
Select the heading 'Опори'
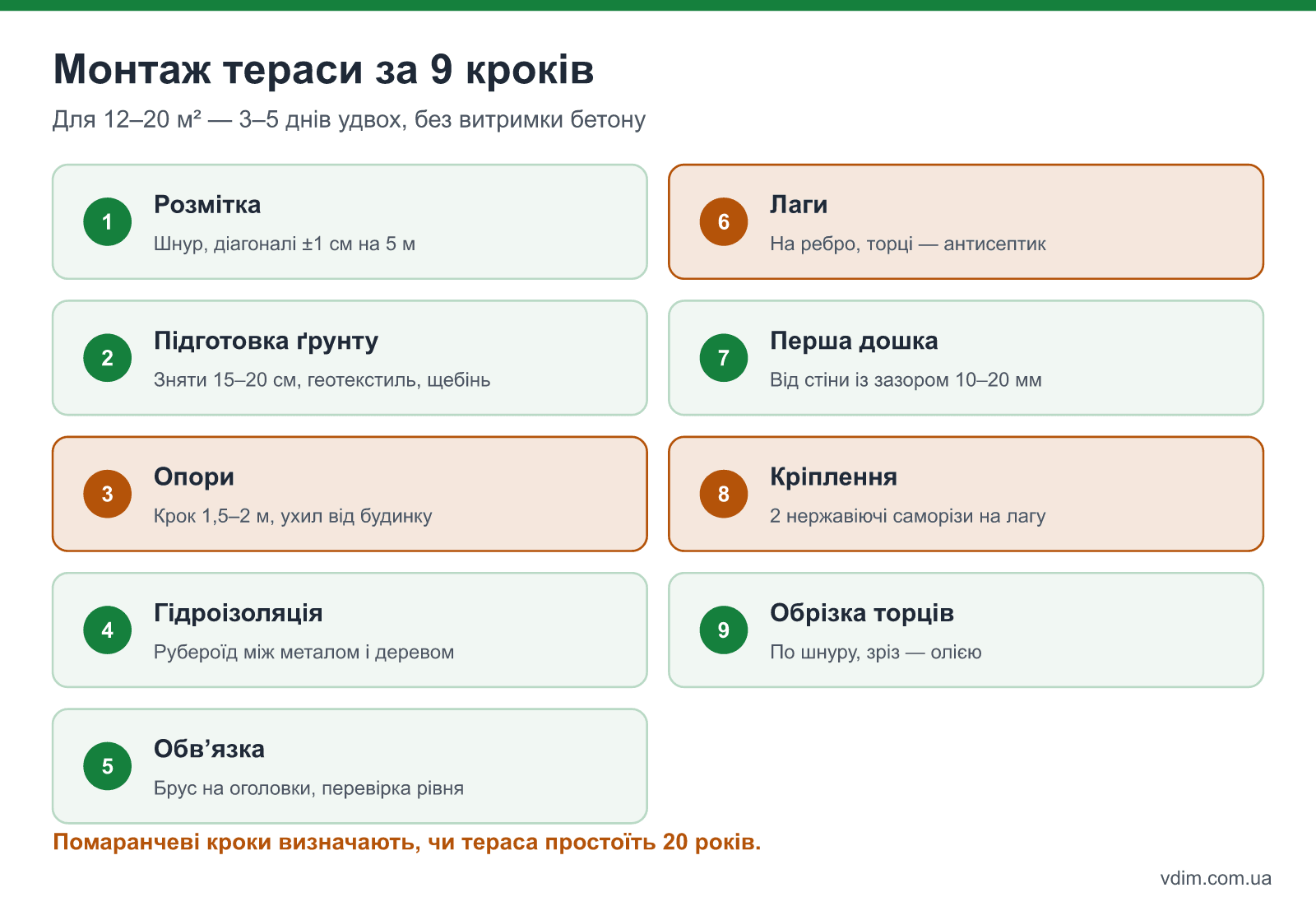click(x=194, y=477)
